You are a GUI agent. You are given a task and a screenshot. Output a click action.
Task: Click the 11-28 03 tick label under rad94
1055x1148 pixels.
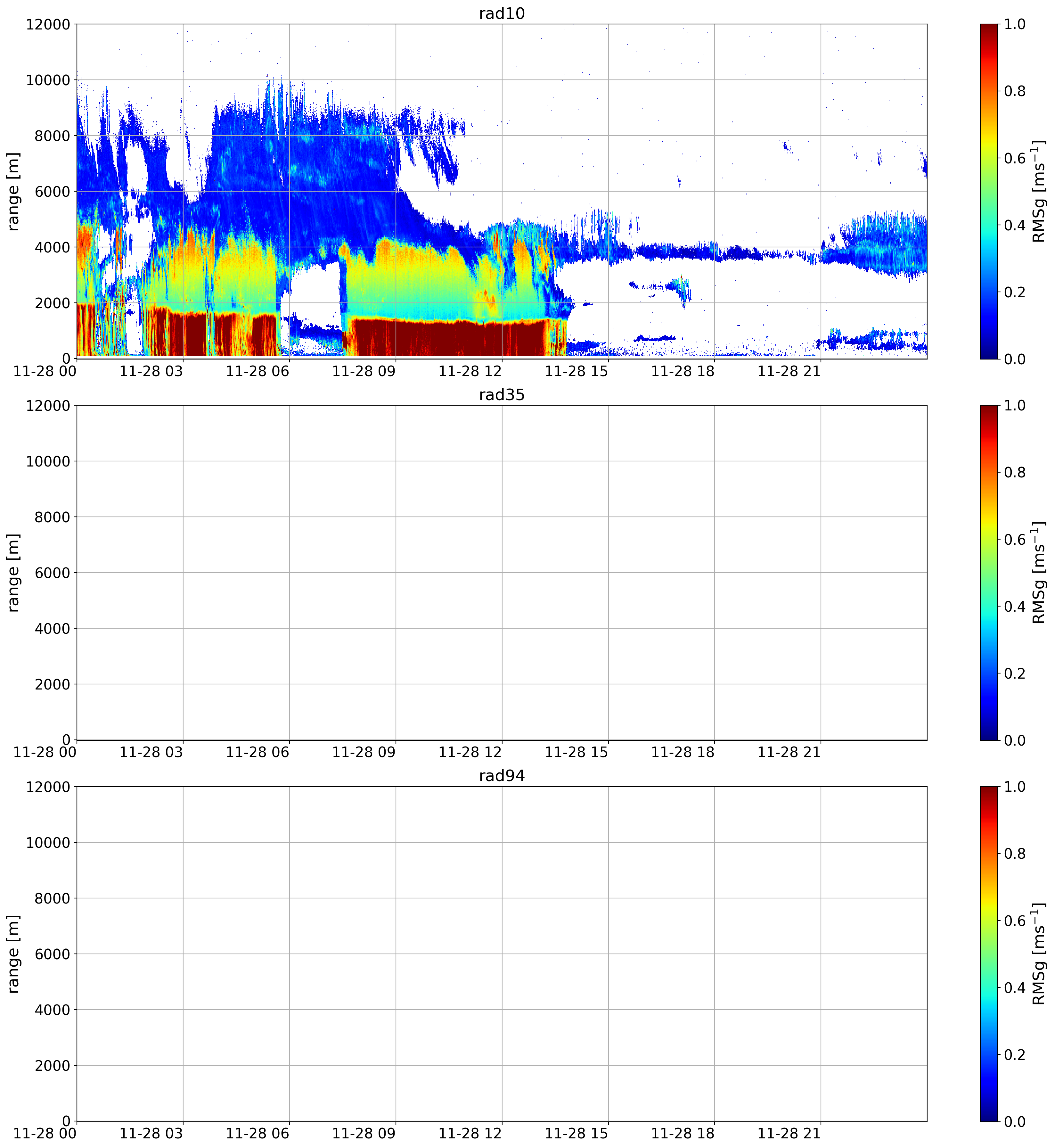click(151, 1133)
